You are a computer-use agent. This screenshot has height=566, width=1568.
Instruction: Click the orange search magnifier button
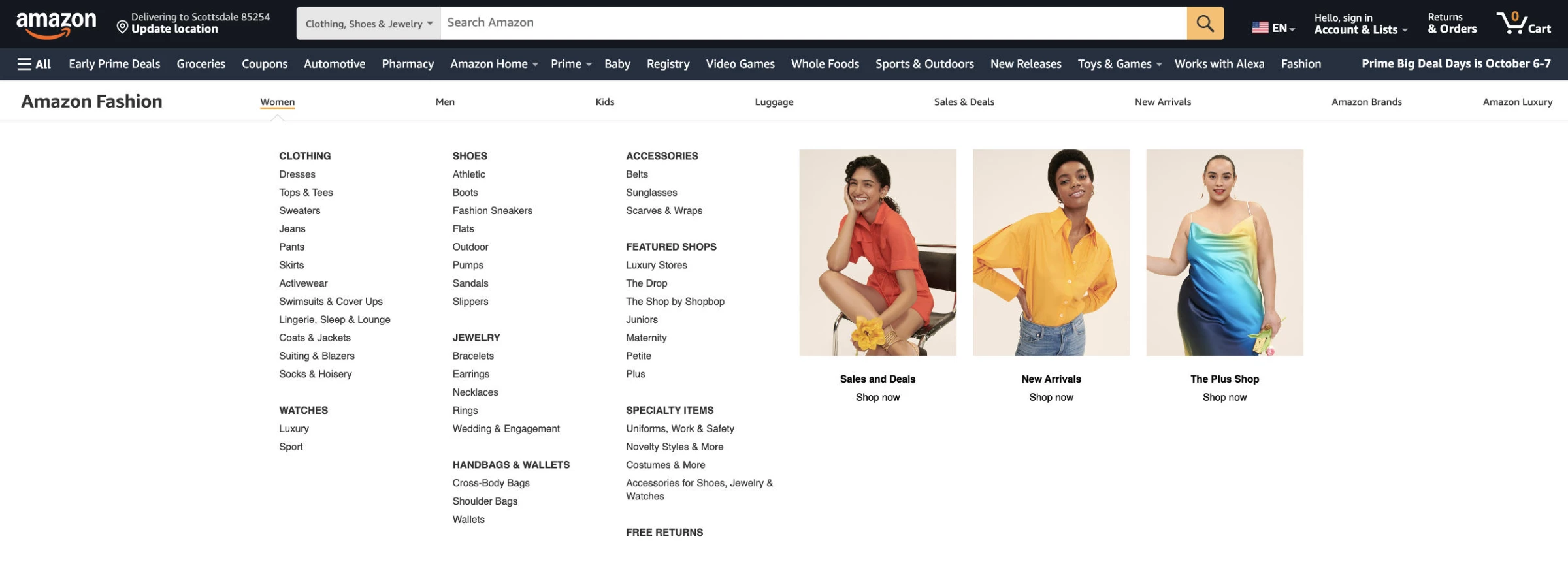coord(1205,24)
